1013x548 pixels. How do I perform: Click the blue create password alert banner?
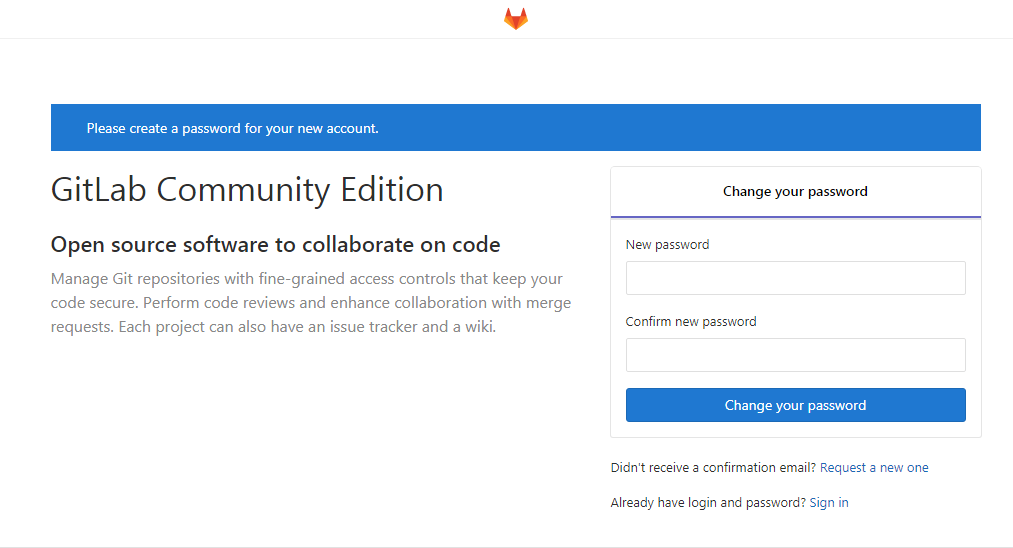tap(516, 127)
